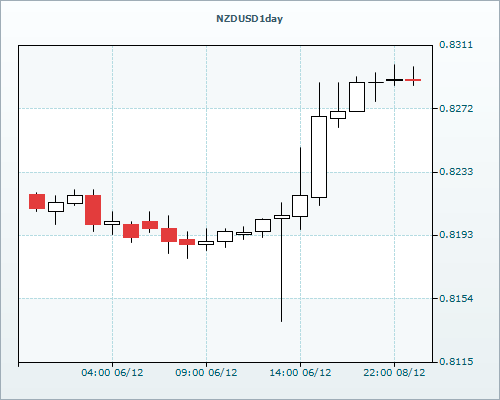
Task: Click the 0.8193 price level label
Action: click(456, 235)
